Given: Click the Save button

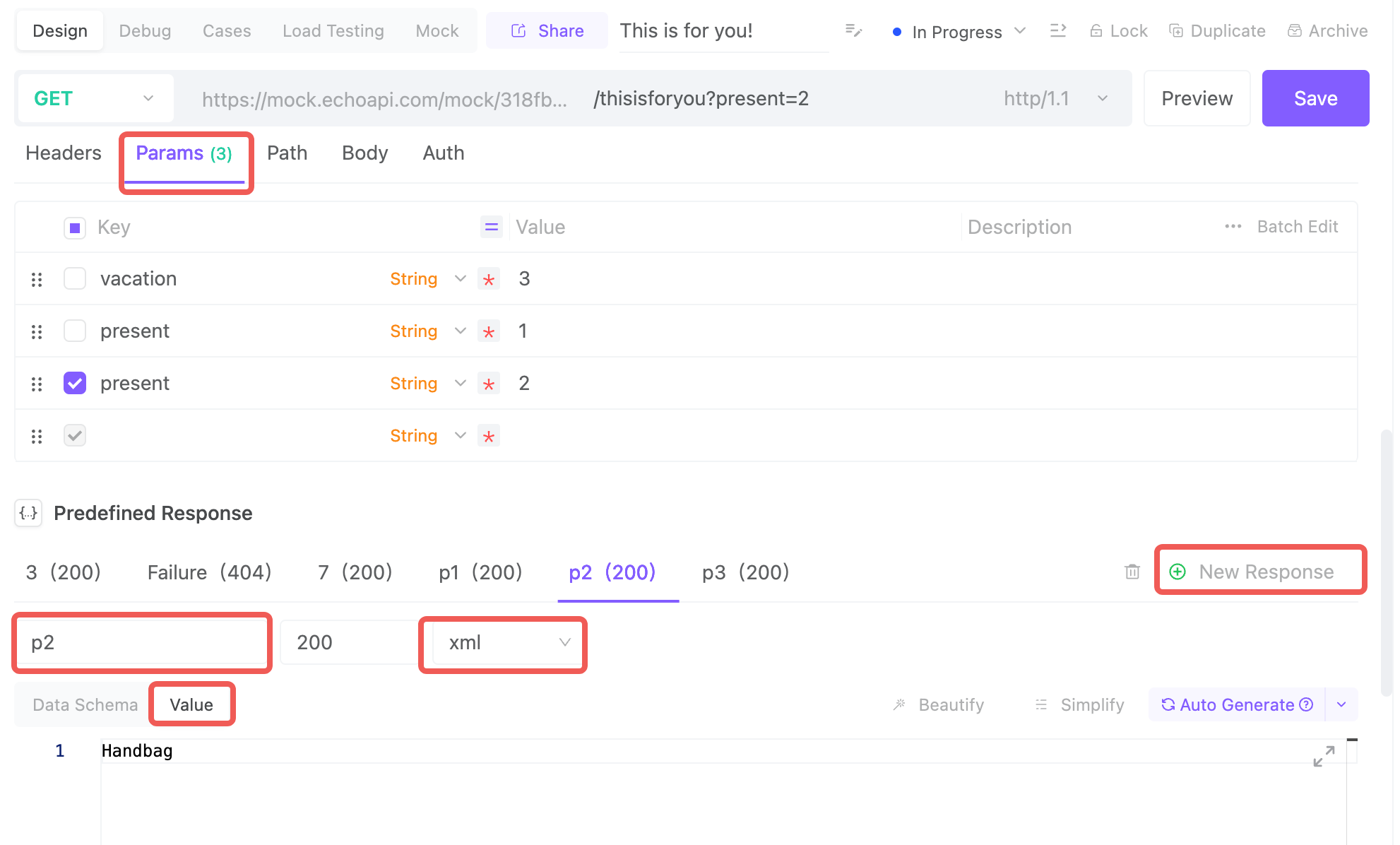Looking at the screenshot, I should tap(1315, 98).
